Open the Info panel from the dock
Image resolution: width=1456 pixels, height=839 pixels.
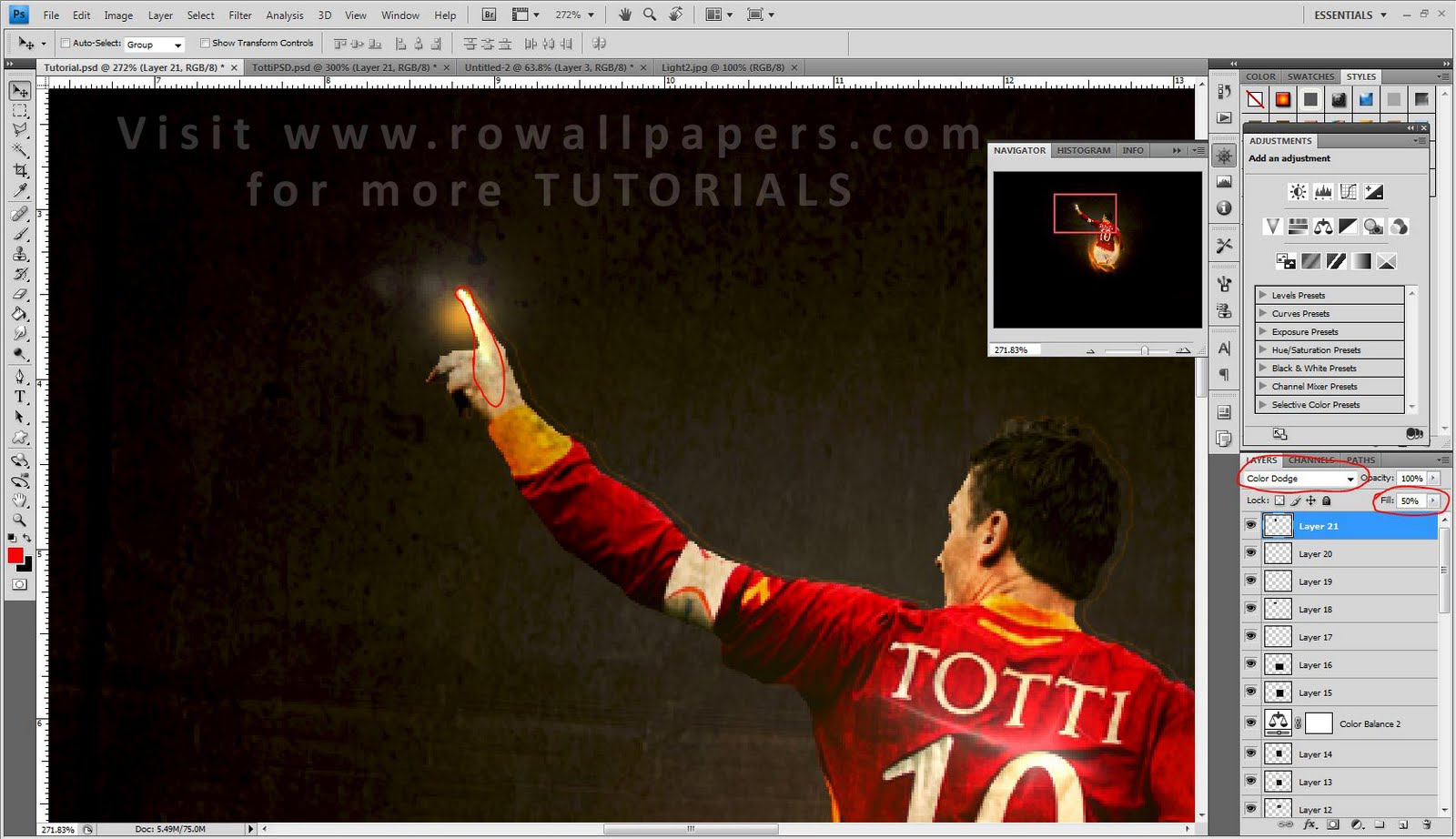(x=1224, y=208)
